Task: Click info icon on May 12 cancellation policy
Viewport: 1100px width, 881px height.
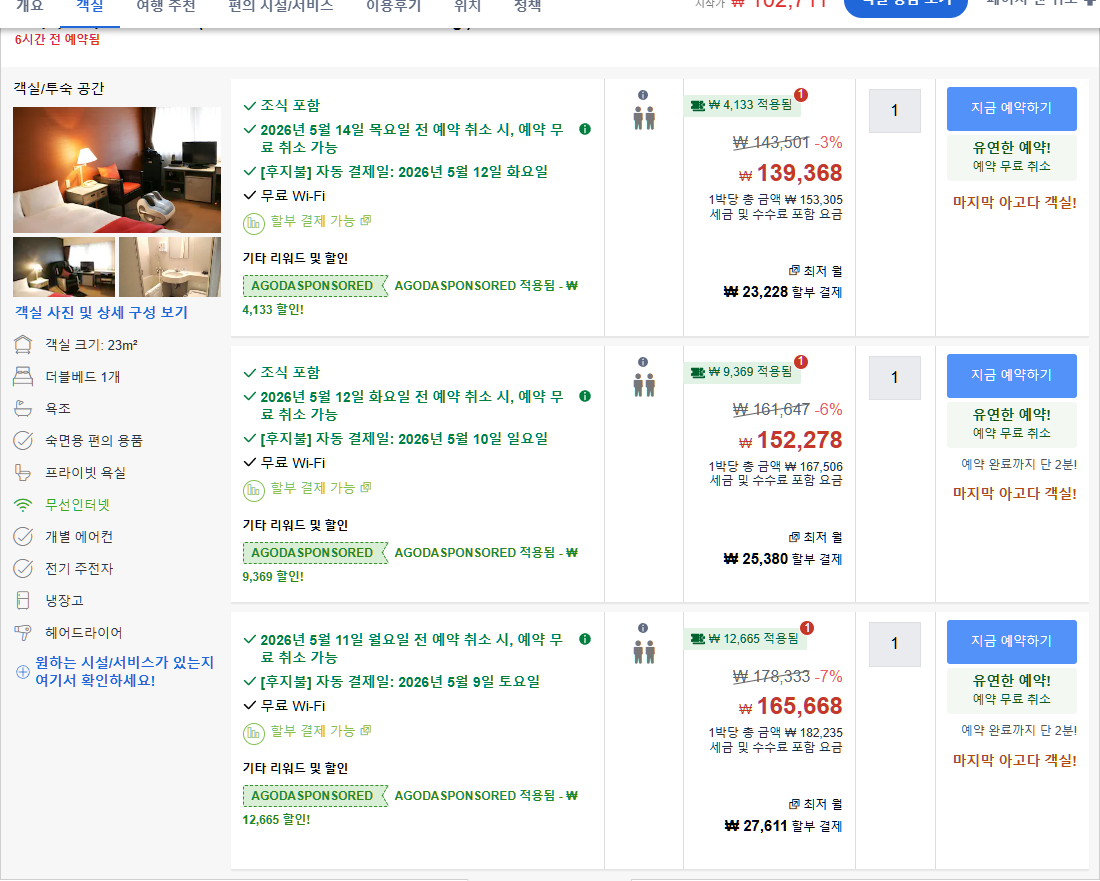Action: 585,396
